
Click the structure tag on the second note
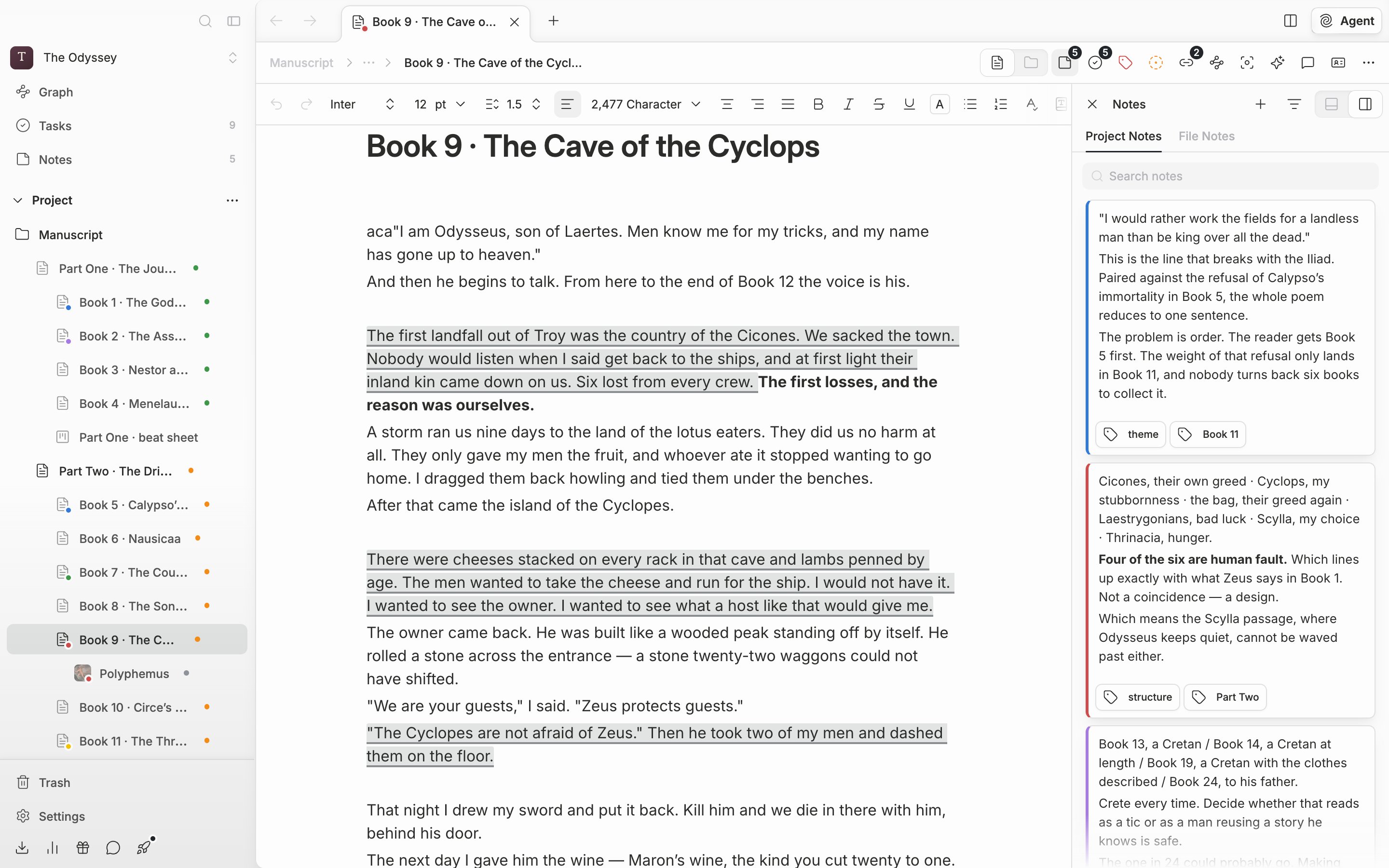pos(1137,697)
